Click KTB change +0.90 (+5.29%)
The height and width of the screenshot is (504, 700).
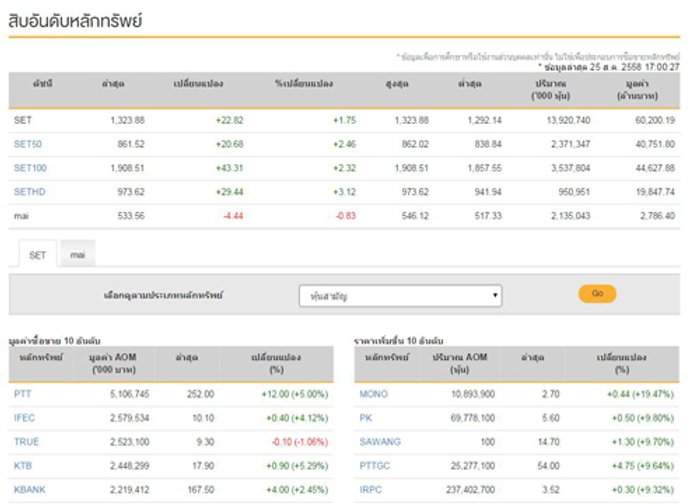tap(297, 466)
